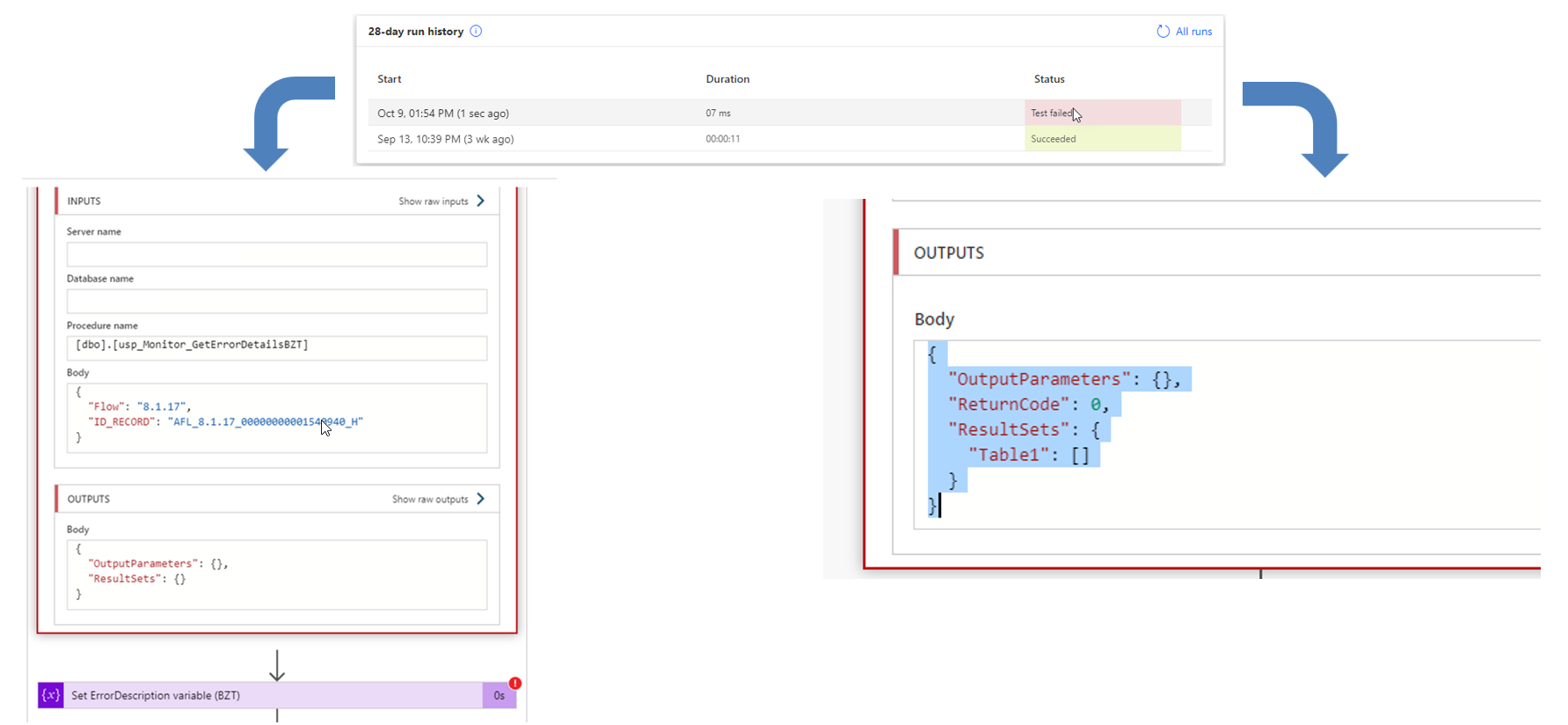Open the Set ErrorDescription variable (BZT) step

277,695
